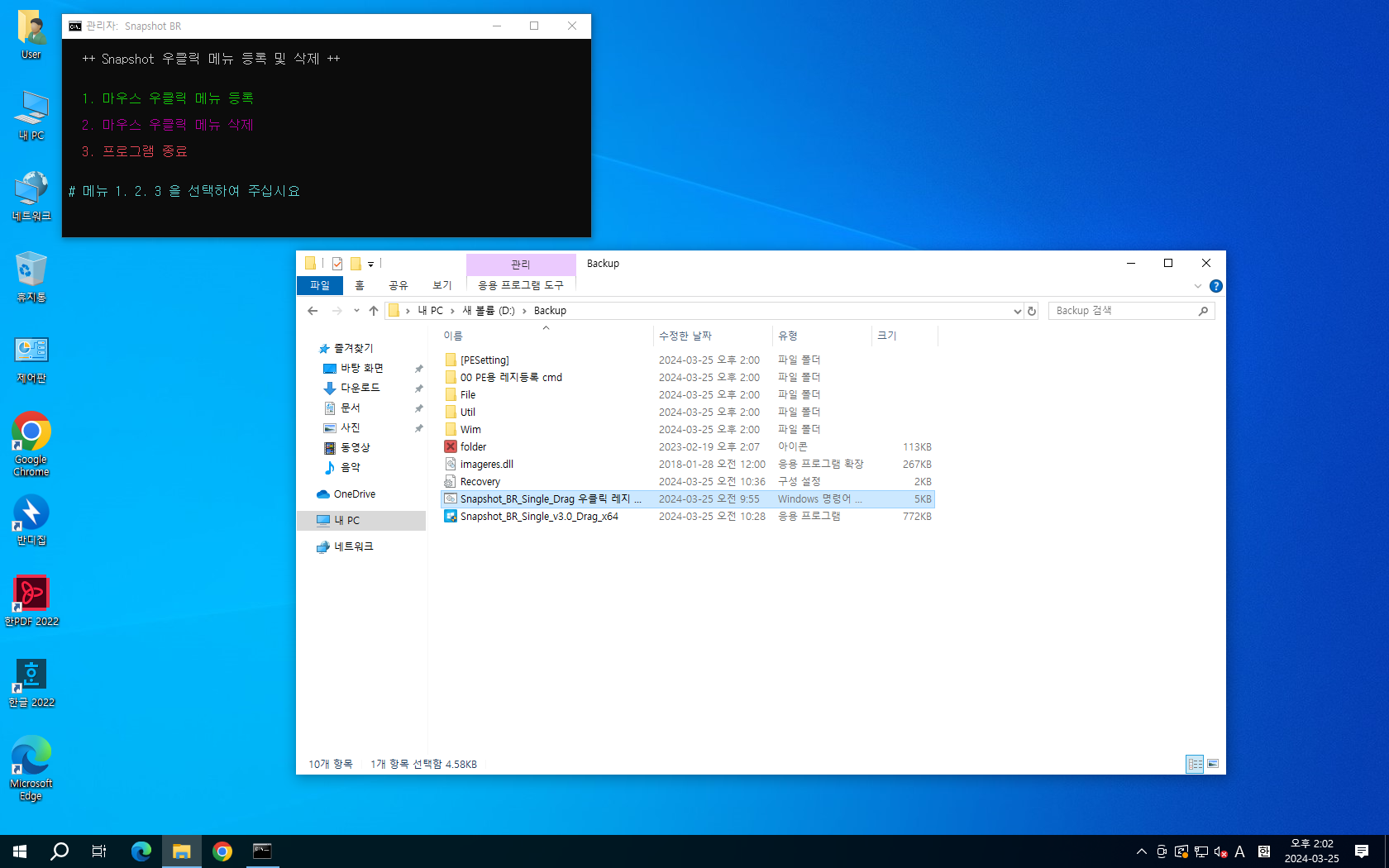Select the imageres.dll file

click(486, 464)
